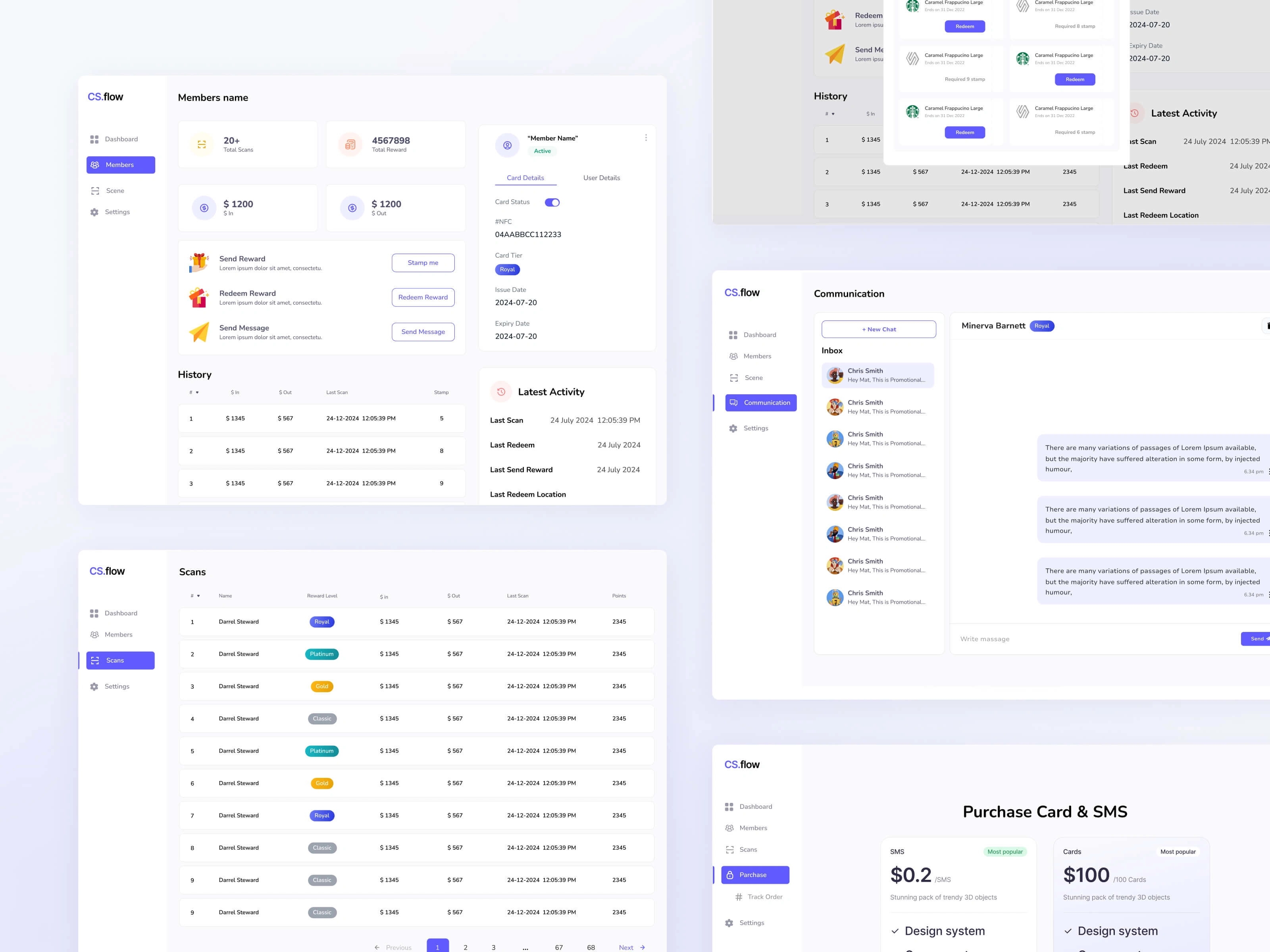
Task: Select the Card Details tab
Action: pos(525,178)
